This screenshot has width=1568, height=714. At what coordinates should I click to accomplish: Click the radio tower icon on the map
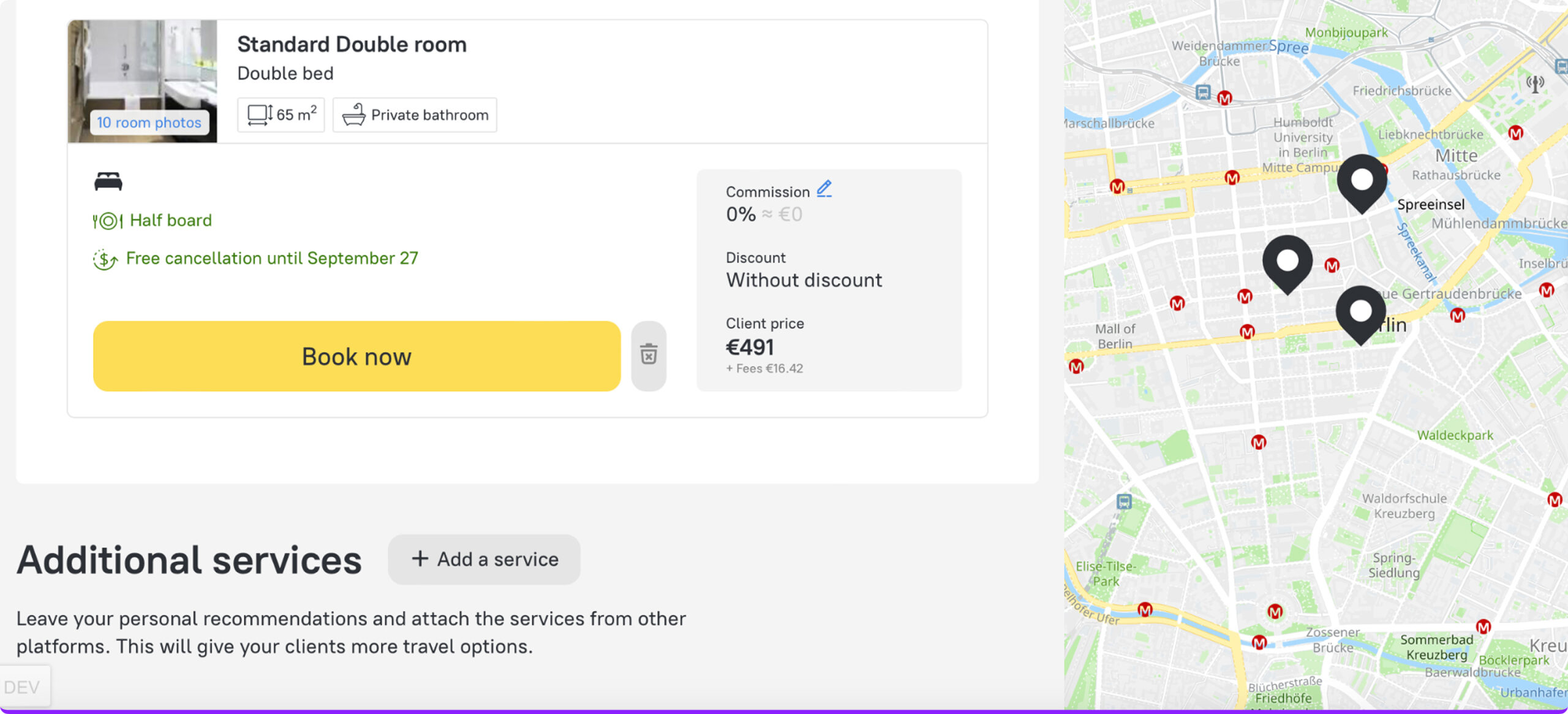pyautogui.click(x=1535, y=83)
